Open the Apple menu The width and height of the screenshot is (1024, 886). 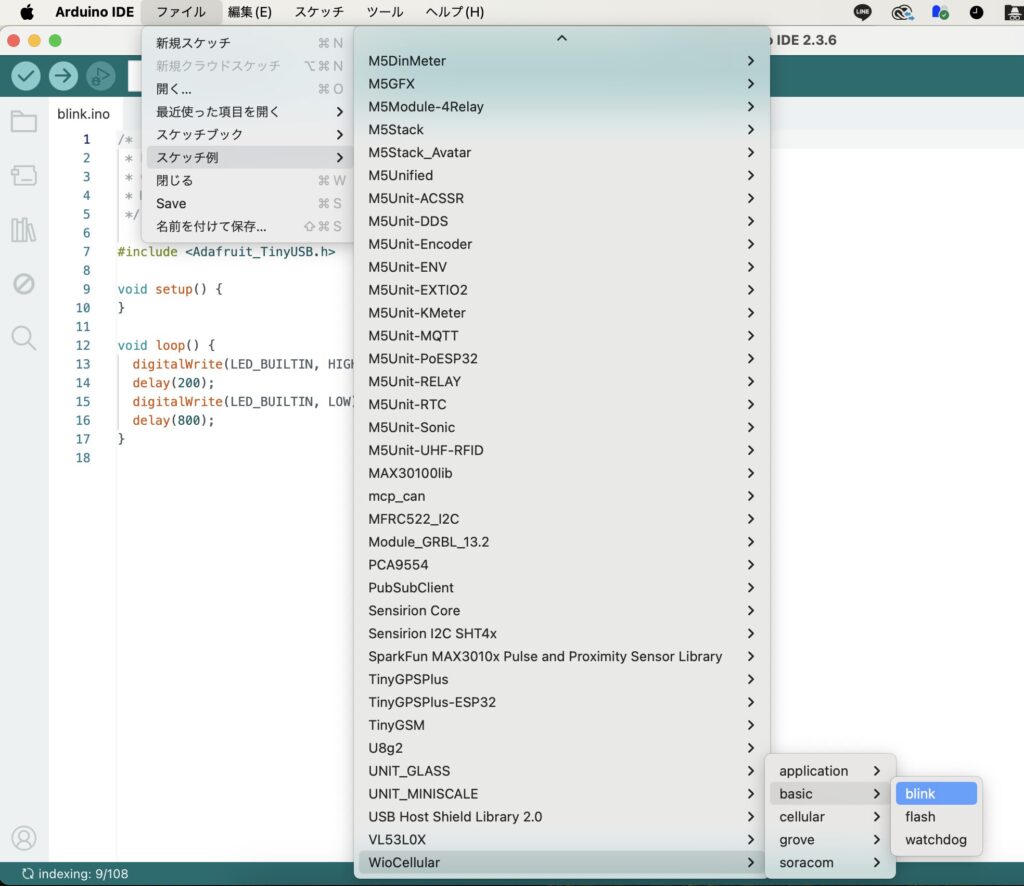coord(26,12)
